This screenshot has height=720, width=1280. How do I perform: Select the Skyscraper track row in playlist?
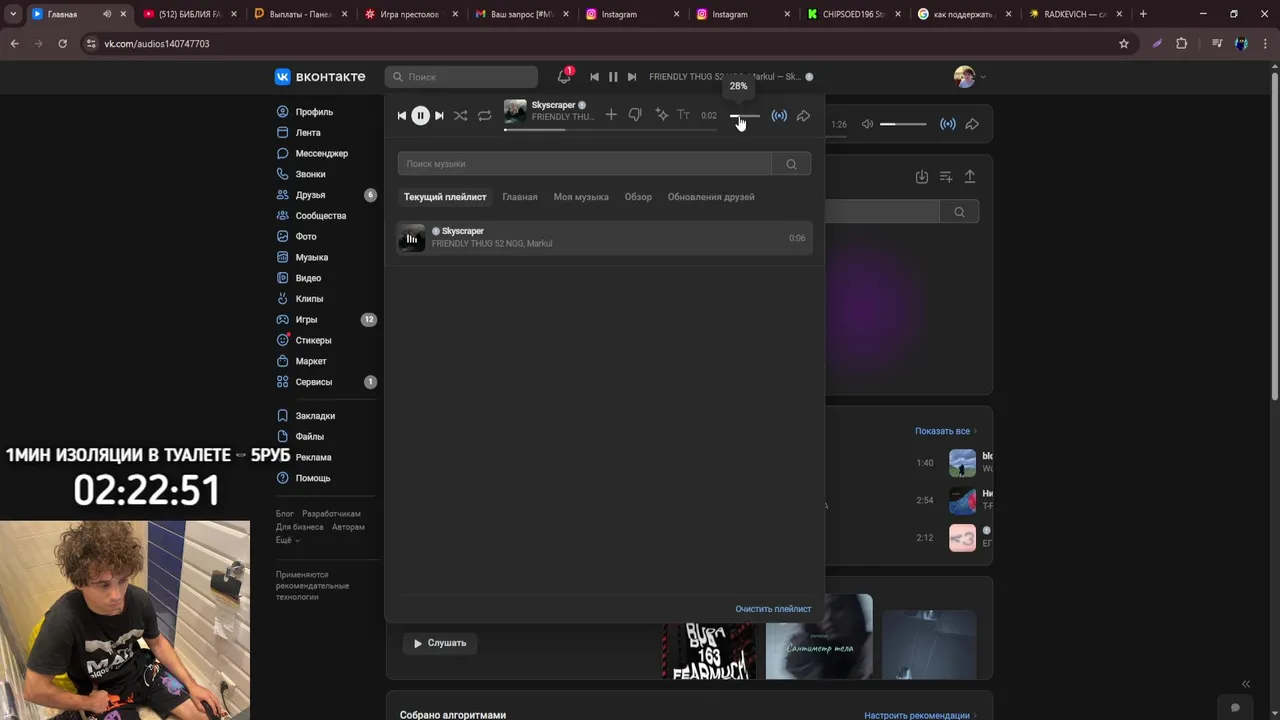pos(604,238)
